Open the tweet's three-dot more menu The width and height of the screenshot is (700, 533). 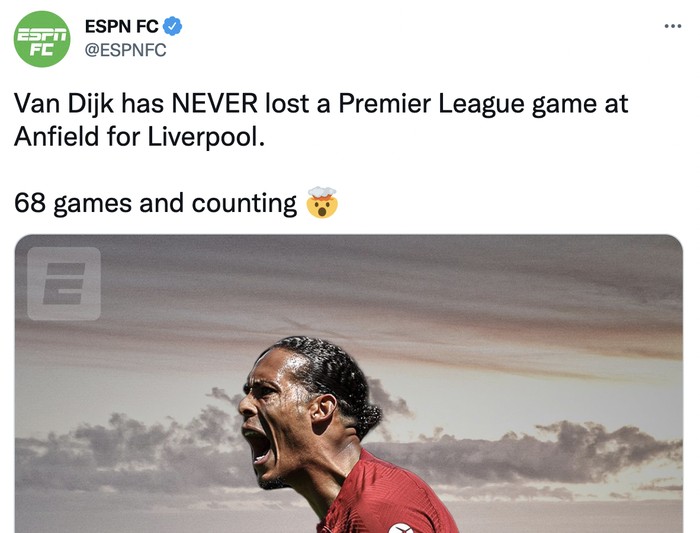[x=672, y=26]
